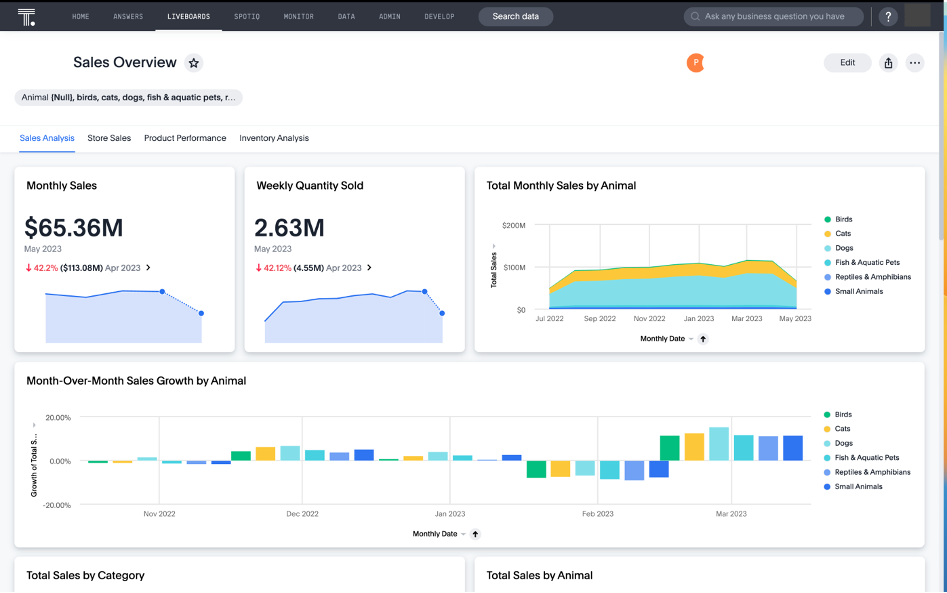This screenshot has width=947, height=593.
Task: Click the orange P user avatar
Action: point(695,63)
